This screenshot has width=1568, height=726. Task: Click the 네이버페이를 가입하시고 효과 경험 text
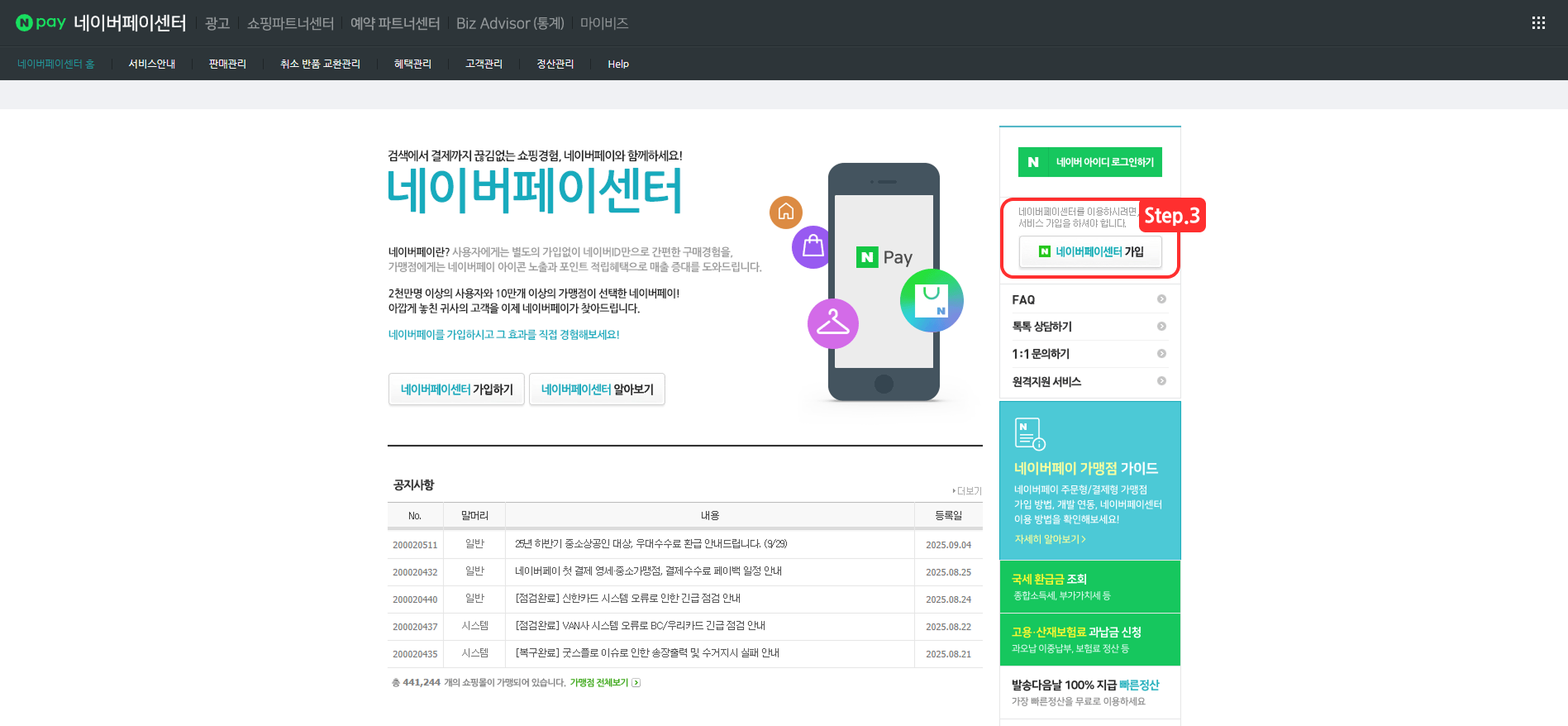[x=503, y=335]
